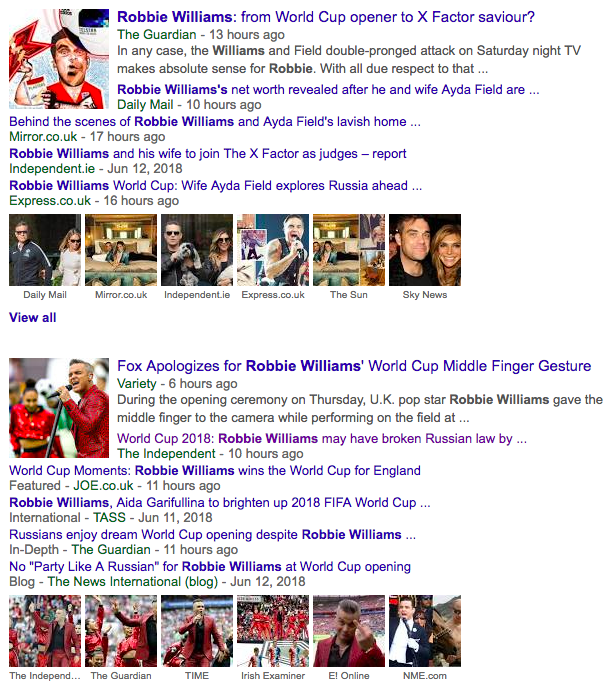Open Guardian Russians enjoy dream opening article
The width and height of the screenshot is (615, 690).
pyautogui.click(x=212, y=535)
